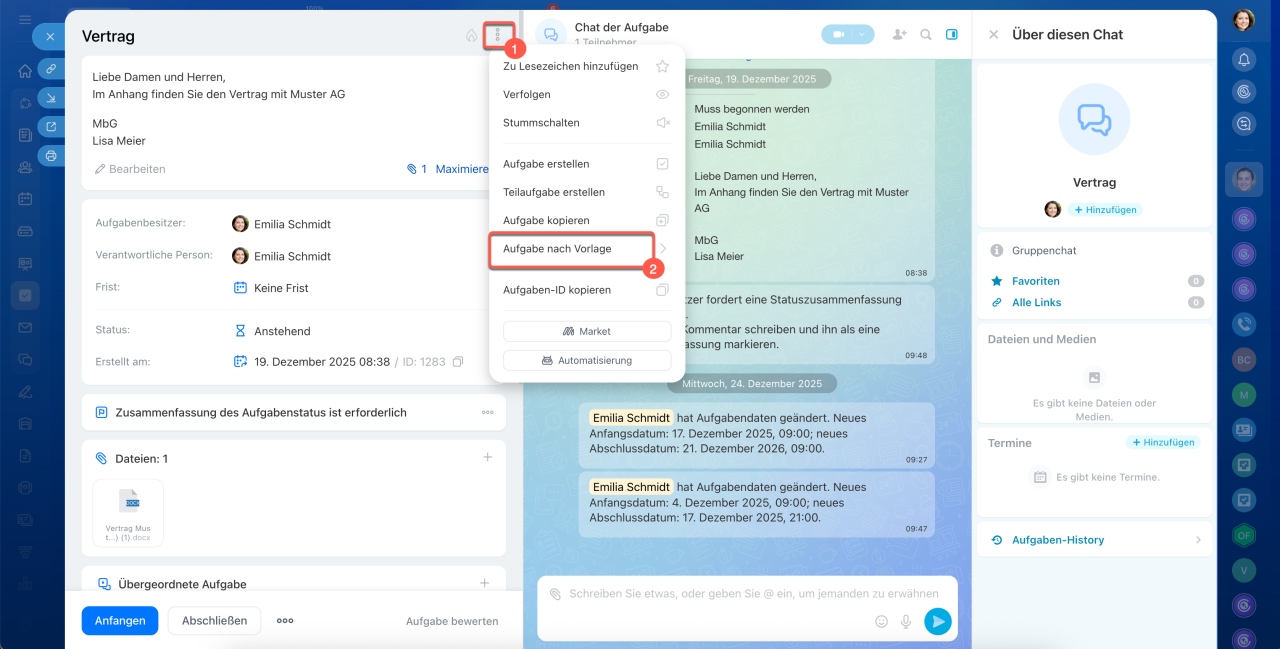Open the mail icon in left sidebar
The height and width of the screenshot is (649, 1280).
pyautogui.click(x=25, y=327)
